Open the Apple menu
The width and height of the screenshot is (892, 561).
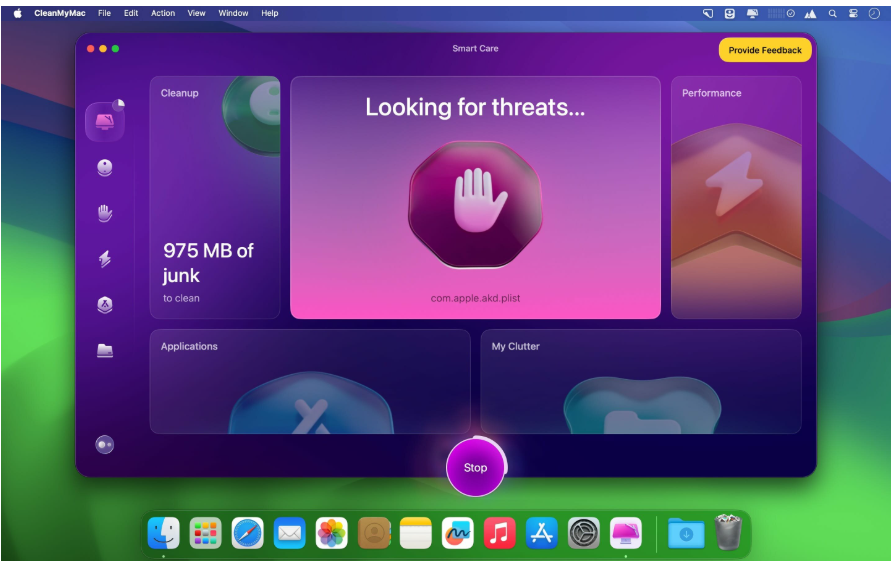click(18, 13)
